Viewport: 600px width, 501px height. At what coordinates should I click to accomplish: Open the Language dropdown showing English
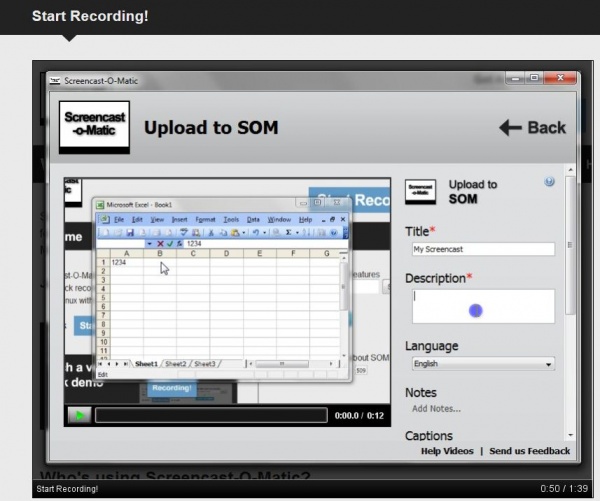tap(483, 364)
